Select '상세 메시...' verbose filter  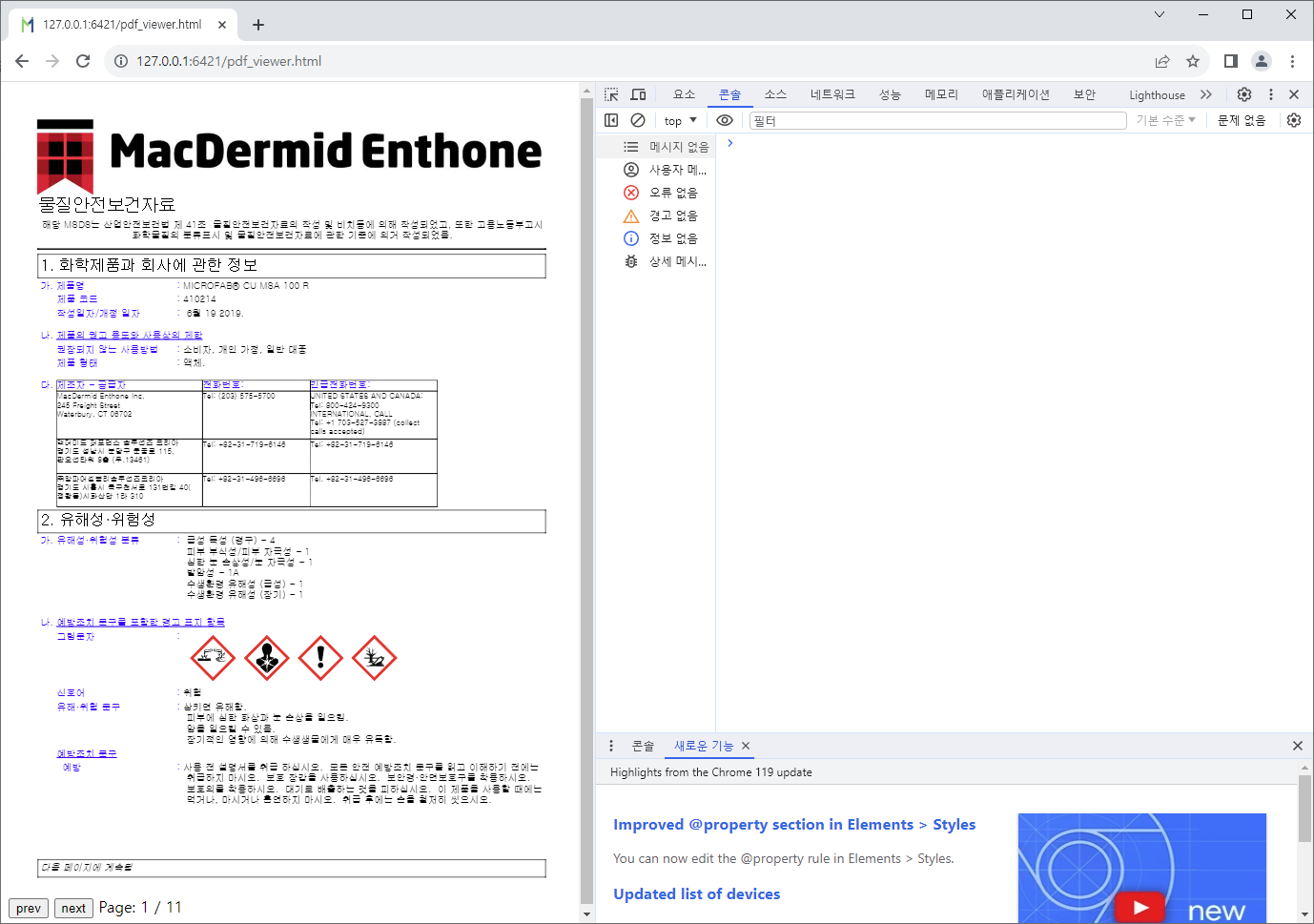click(x=656, y=261)
